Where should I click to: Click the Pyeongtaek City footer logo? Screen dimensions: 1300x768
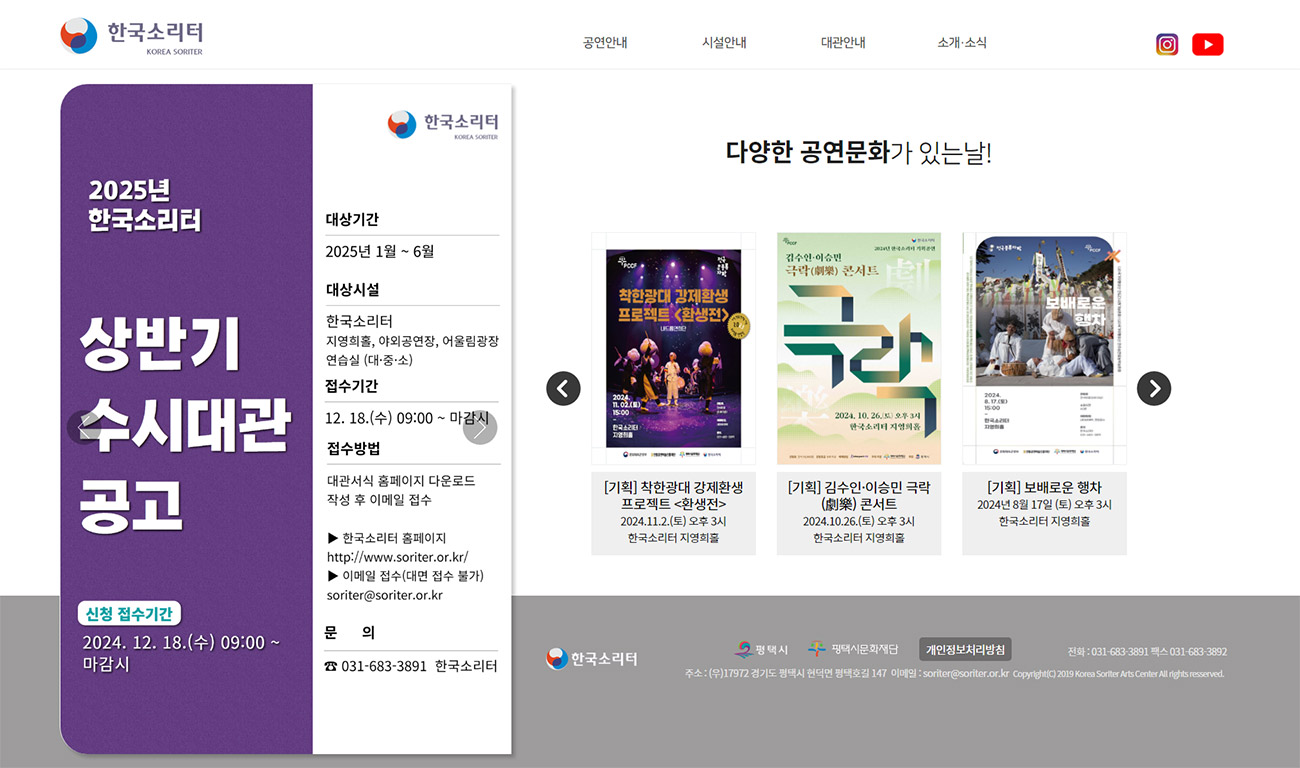coord(761,649)
